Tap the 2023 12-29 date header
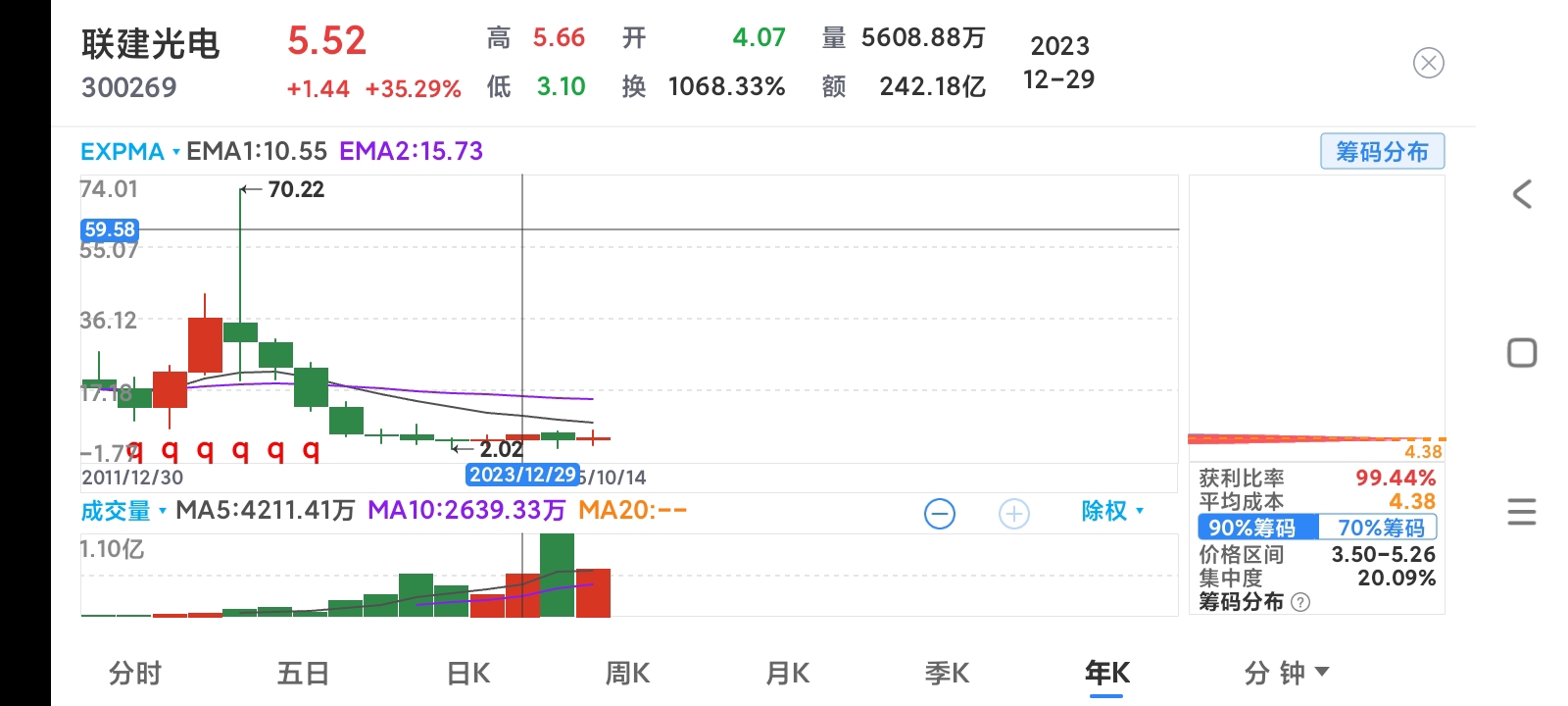The width and height of the screenshot is (1568, 706). coord(1059,63)
